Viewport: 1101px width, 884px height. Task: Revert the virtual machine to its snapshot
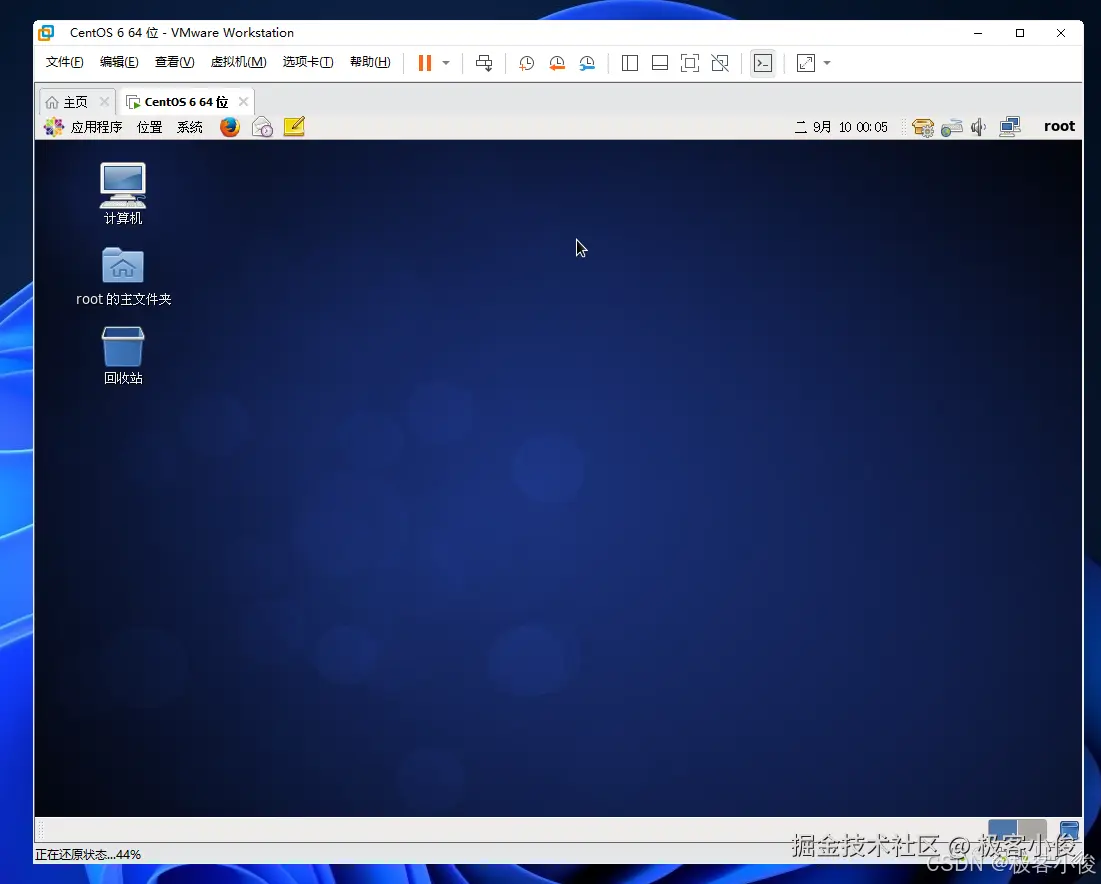556,63
